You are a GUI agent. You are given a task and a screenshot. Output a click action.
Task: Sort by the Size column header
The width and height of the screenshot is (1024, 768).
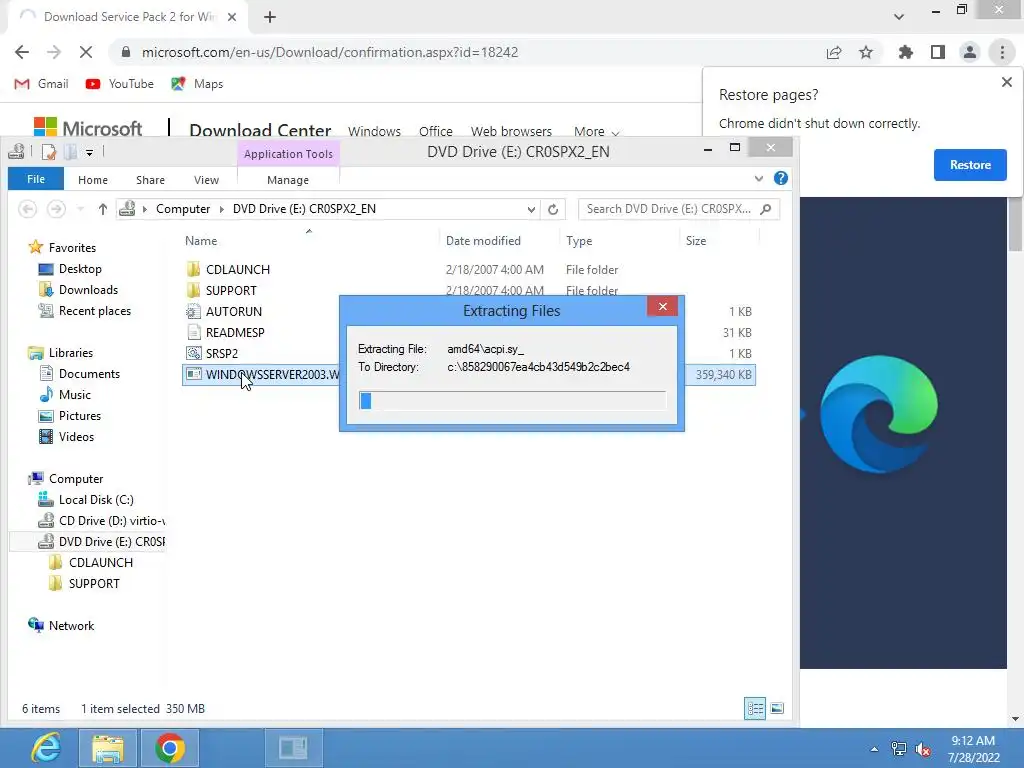(696, 241)
